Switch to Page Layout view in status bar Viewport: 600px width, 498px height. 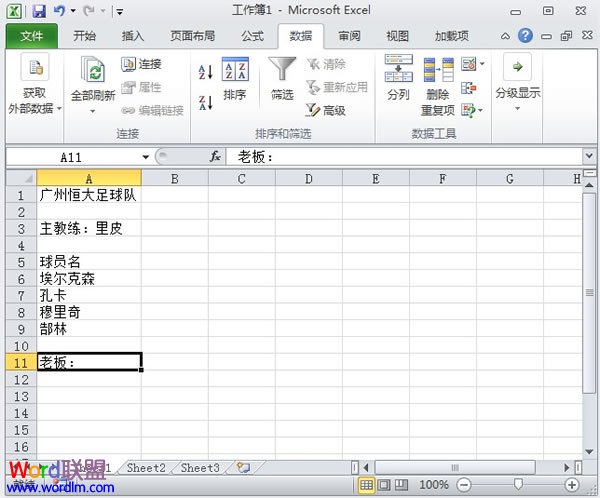pyautogui.click(x=385, y=485)
